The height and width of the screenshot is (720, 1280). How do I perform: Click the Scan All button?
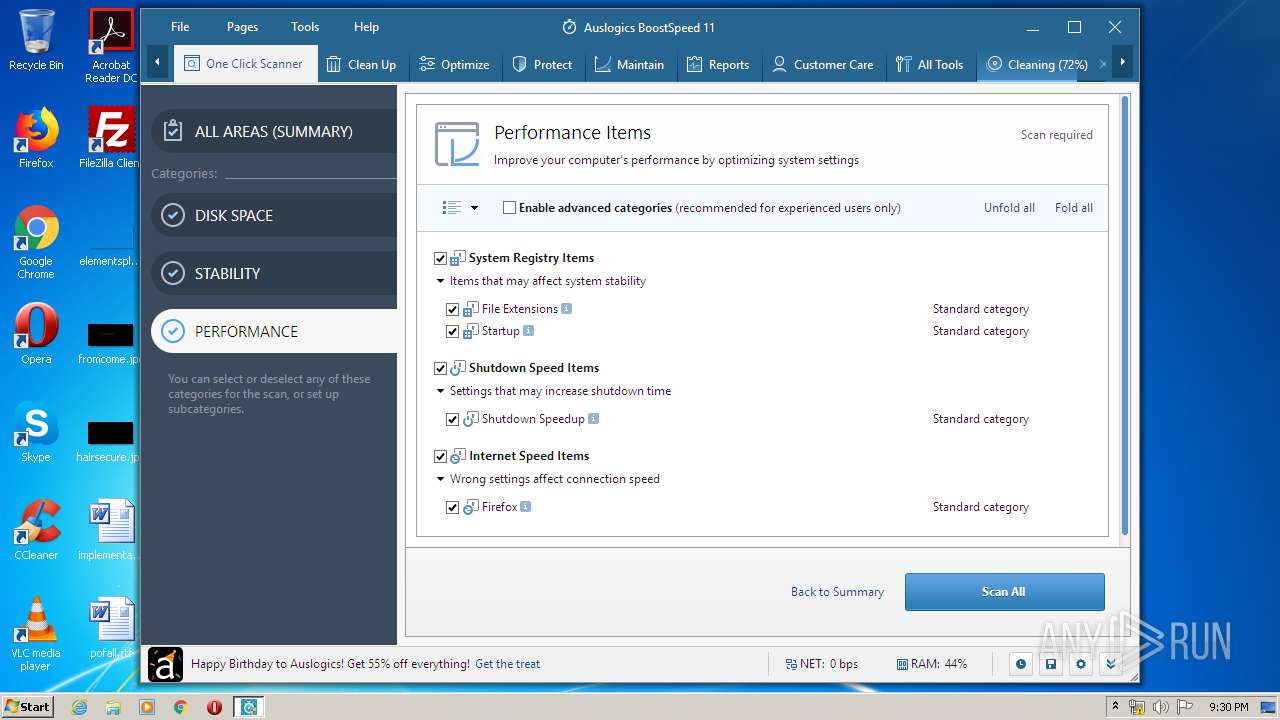(x=1004, y=591)
